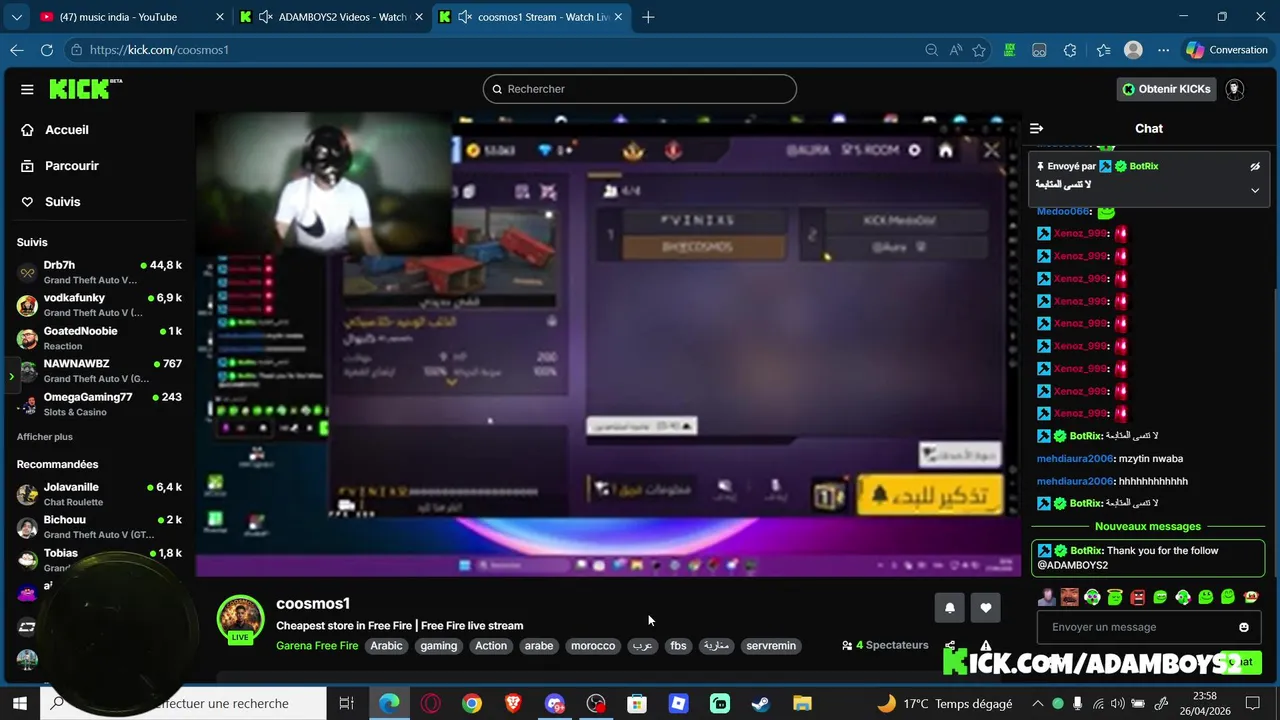The height and width of the screenshot is (720, 1280).
Task: Open the browser profile avatar
Action: 1133,50
